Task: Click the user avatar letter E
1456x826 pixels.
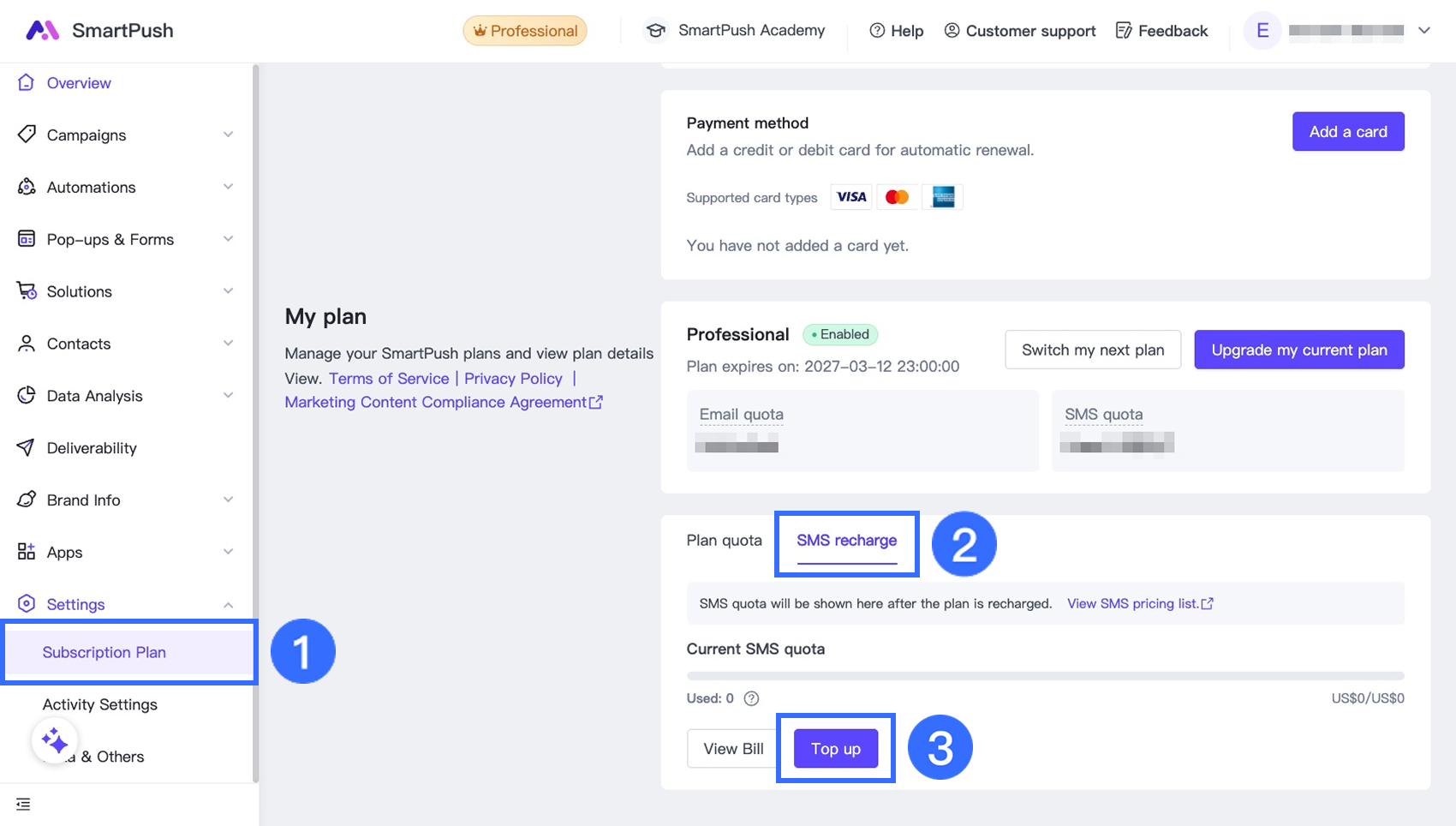Action: (x=1262, y=31)
